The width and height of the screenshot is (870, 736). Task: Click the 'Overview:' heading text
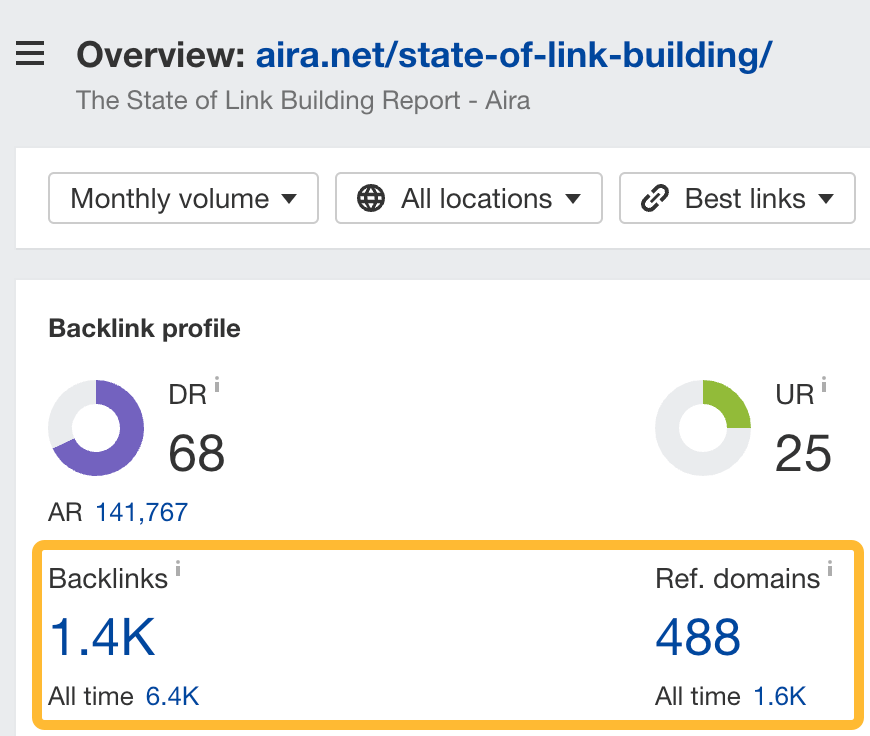pos(161,56)
